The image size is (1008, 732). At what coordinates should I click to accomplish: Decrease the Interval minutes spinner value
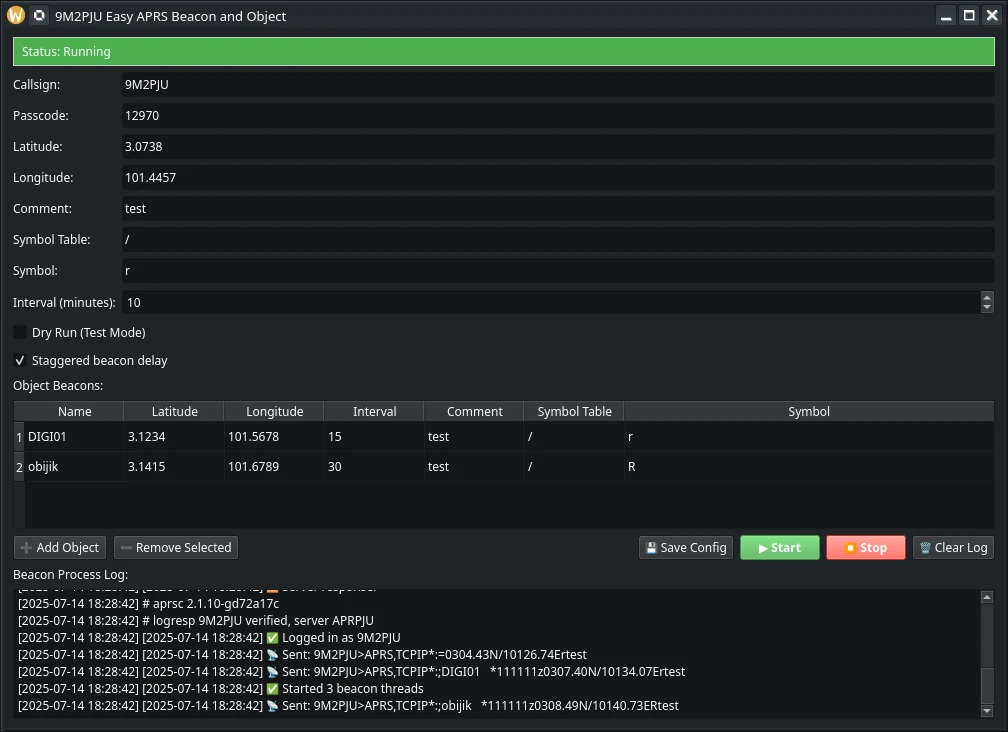987,308
